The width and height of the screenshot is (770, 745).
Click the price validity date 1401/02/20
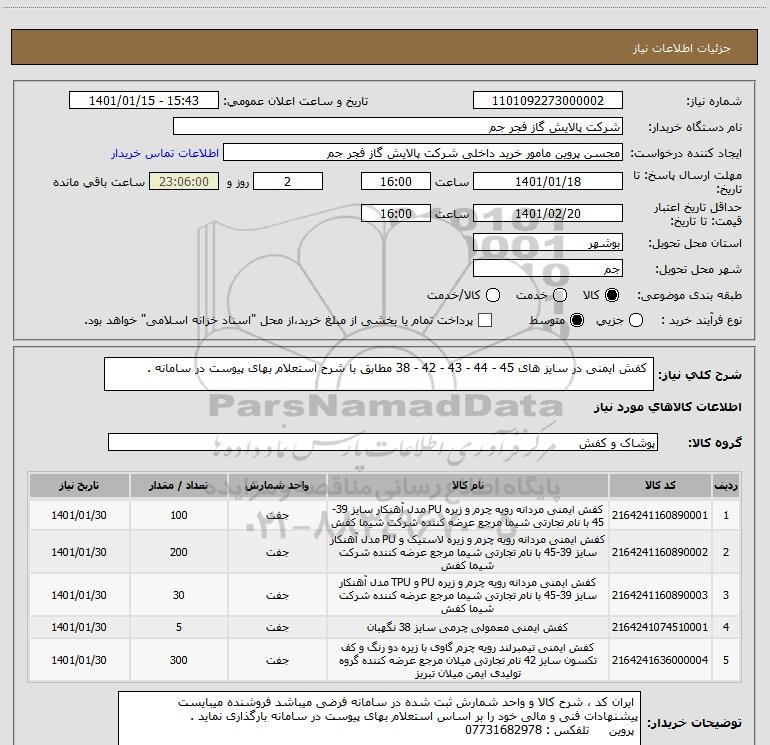point(548,214)
